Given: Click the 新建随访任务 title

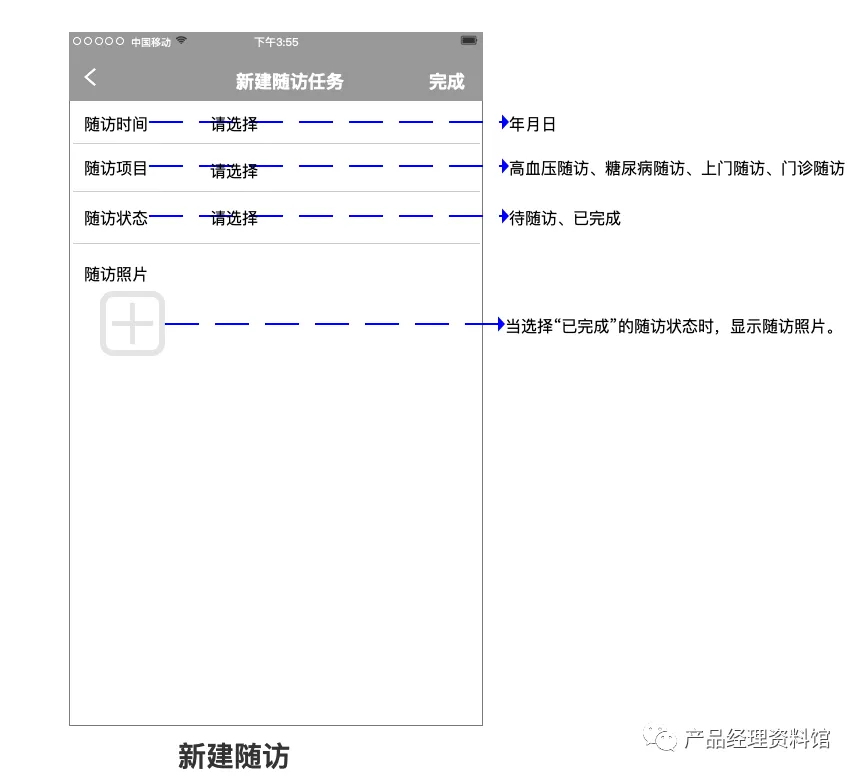Looking at the screenshot, I should tap(289, 82).
